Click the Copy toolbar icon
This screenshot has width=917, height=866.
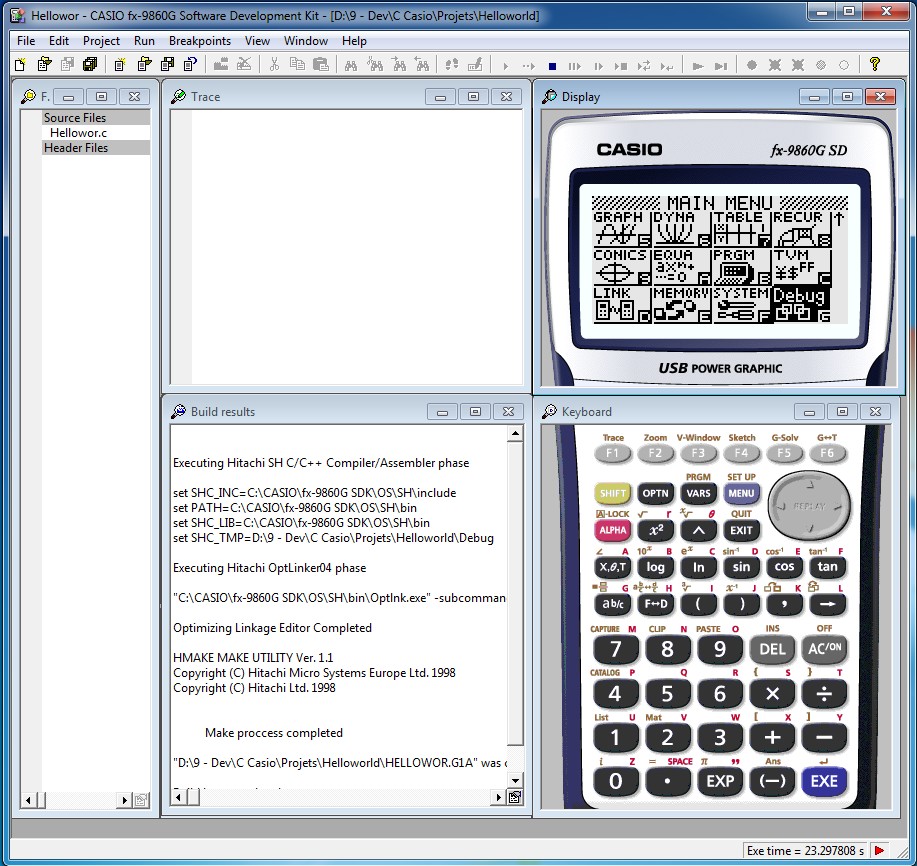[x=298, y=64]
